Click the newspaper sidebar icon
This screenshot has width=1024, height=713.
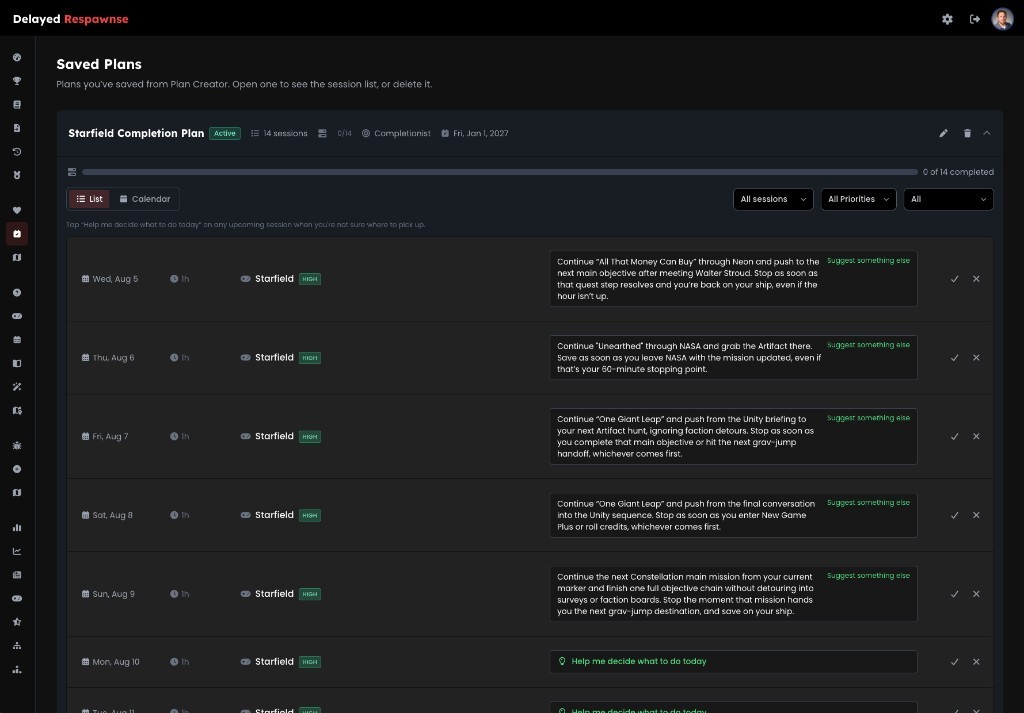[17, 575]
